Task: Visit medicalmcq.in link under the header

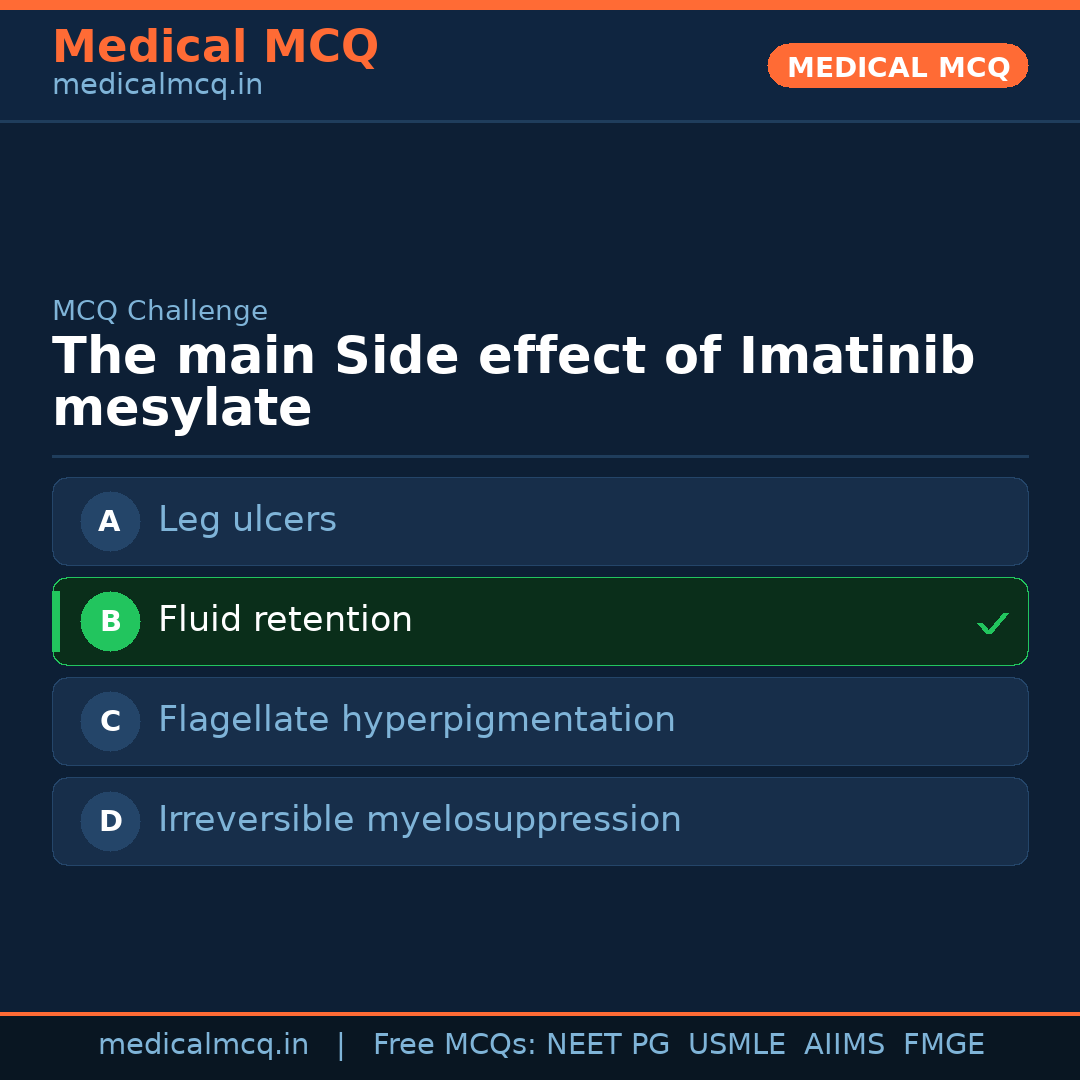Action: pos(157,86)
